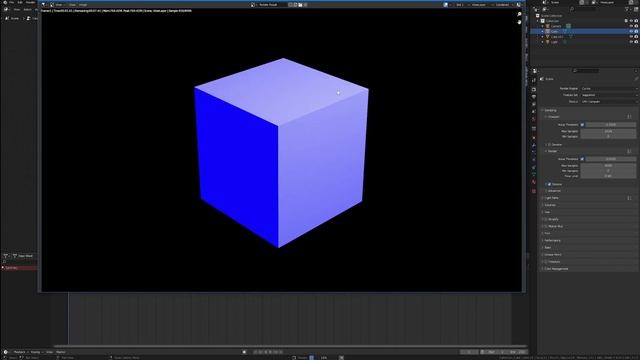Click the Properties search field
Viewport: 640px width, 360px height.
586,71
